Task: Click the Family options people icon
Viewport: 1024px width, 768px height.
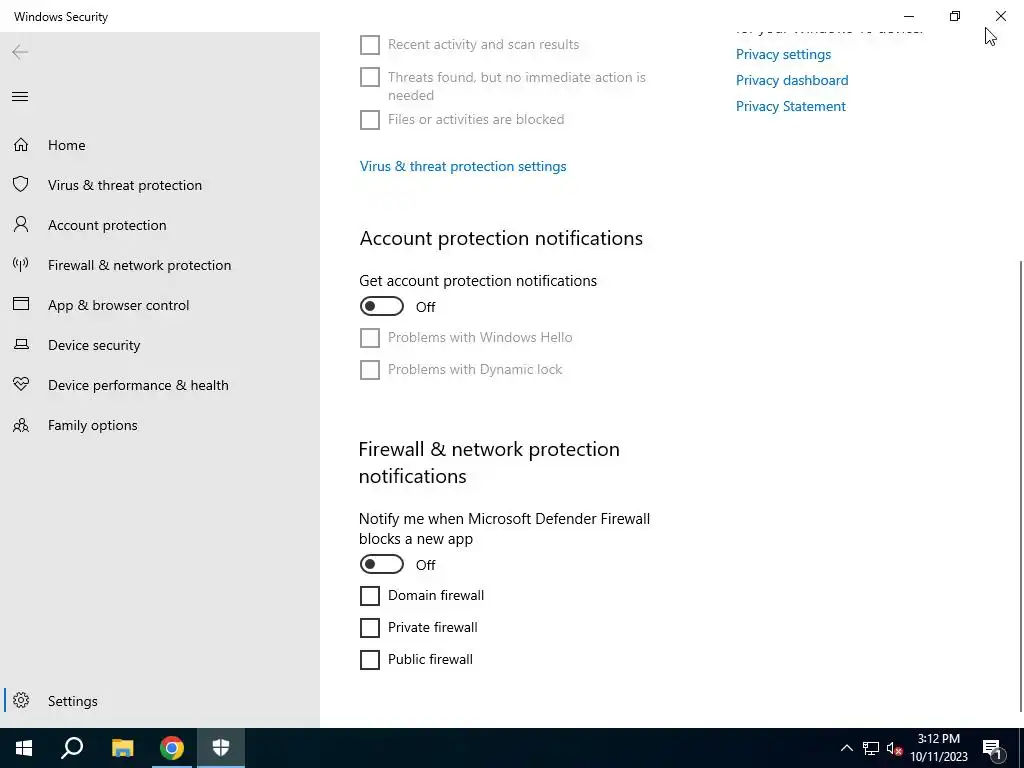Action: (21, 425)
